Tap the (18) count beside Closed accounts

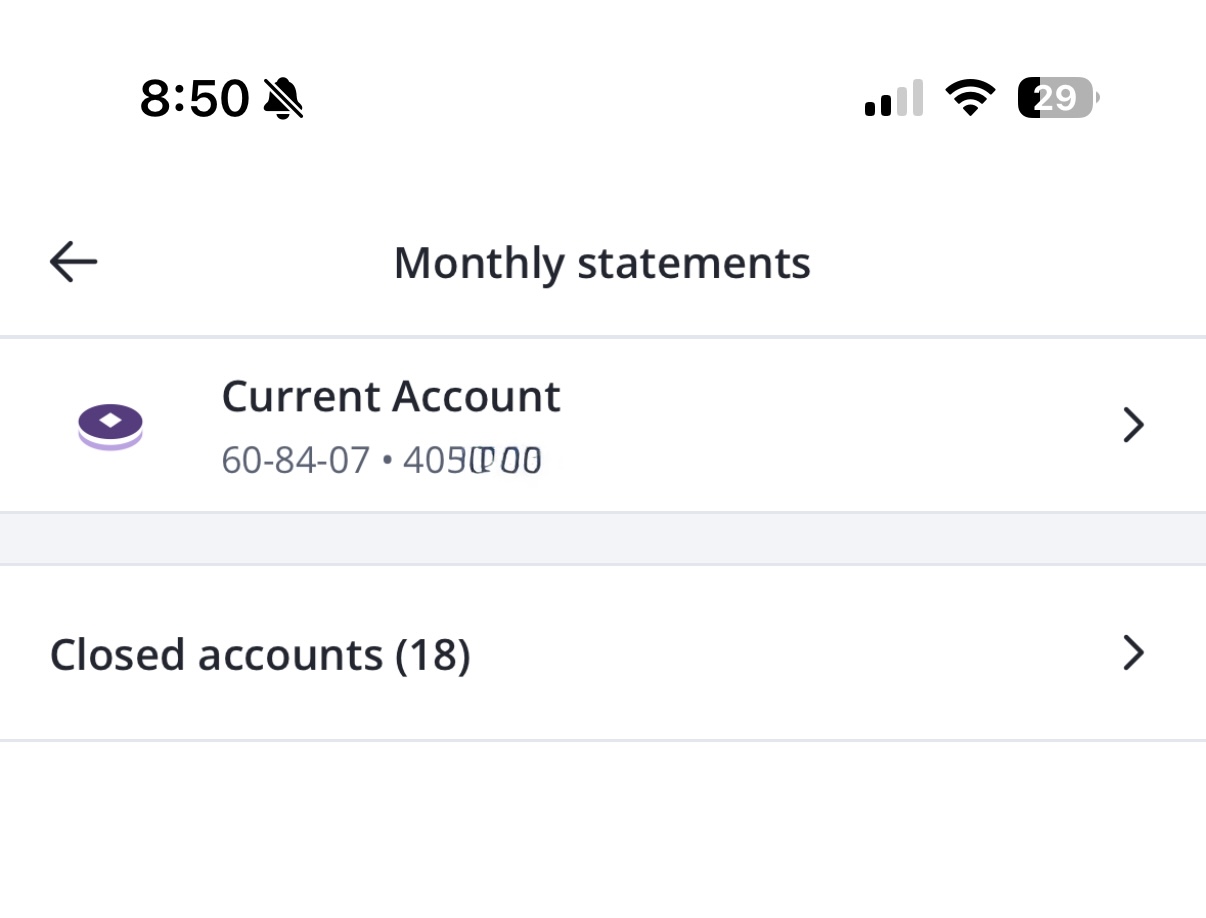click(x=433, y=655)
